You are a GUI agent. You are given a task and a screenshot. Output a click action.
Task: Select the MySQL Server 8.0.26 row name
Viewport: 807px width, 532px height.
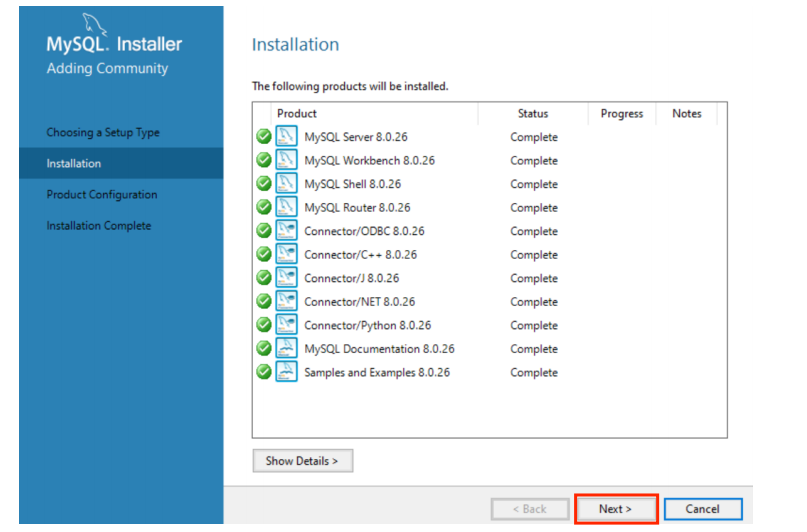(x=356, y=137)
